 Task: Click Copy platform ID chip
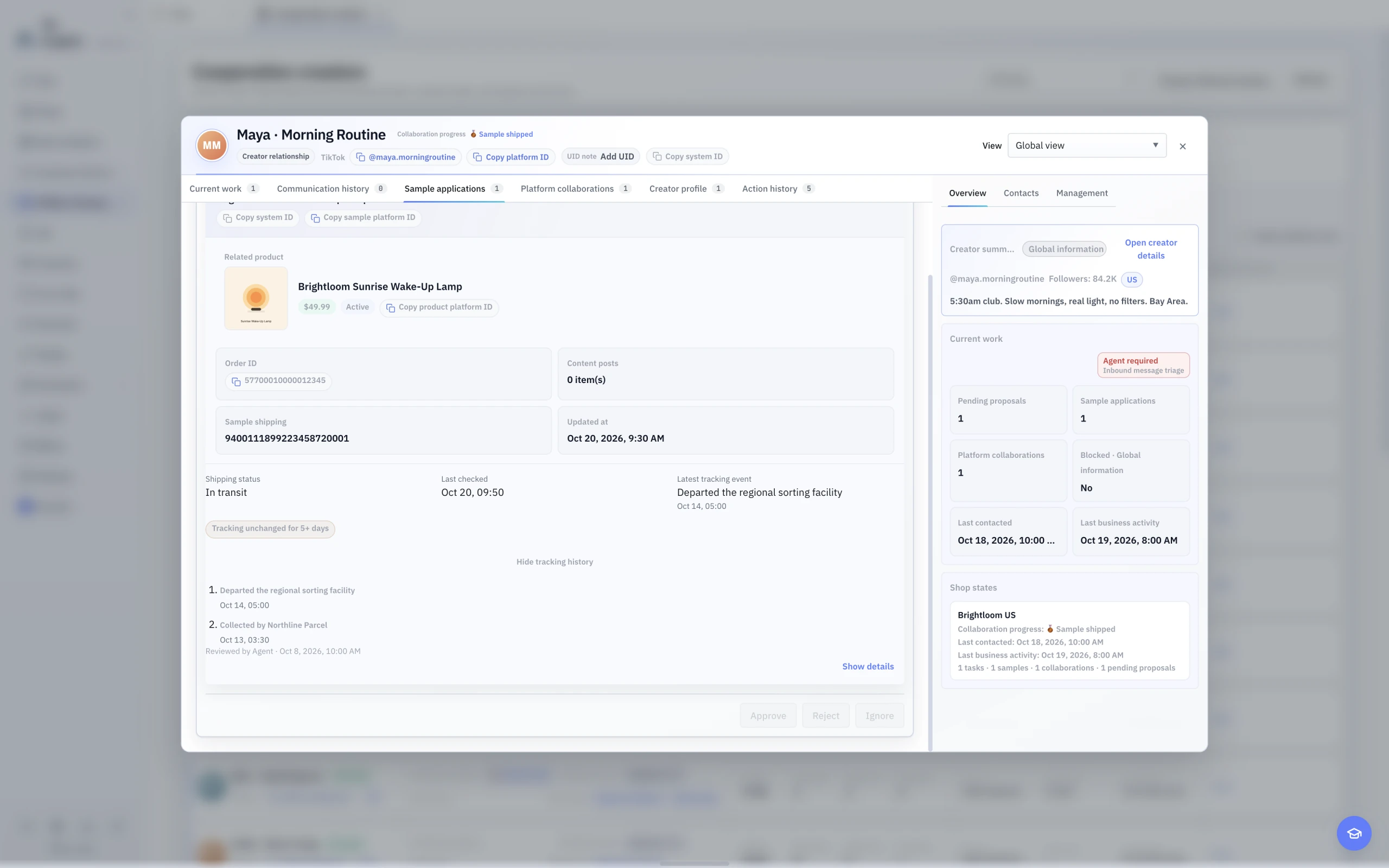click(x=510, y=157)
